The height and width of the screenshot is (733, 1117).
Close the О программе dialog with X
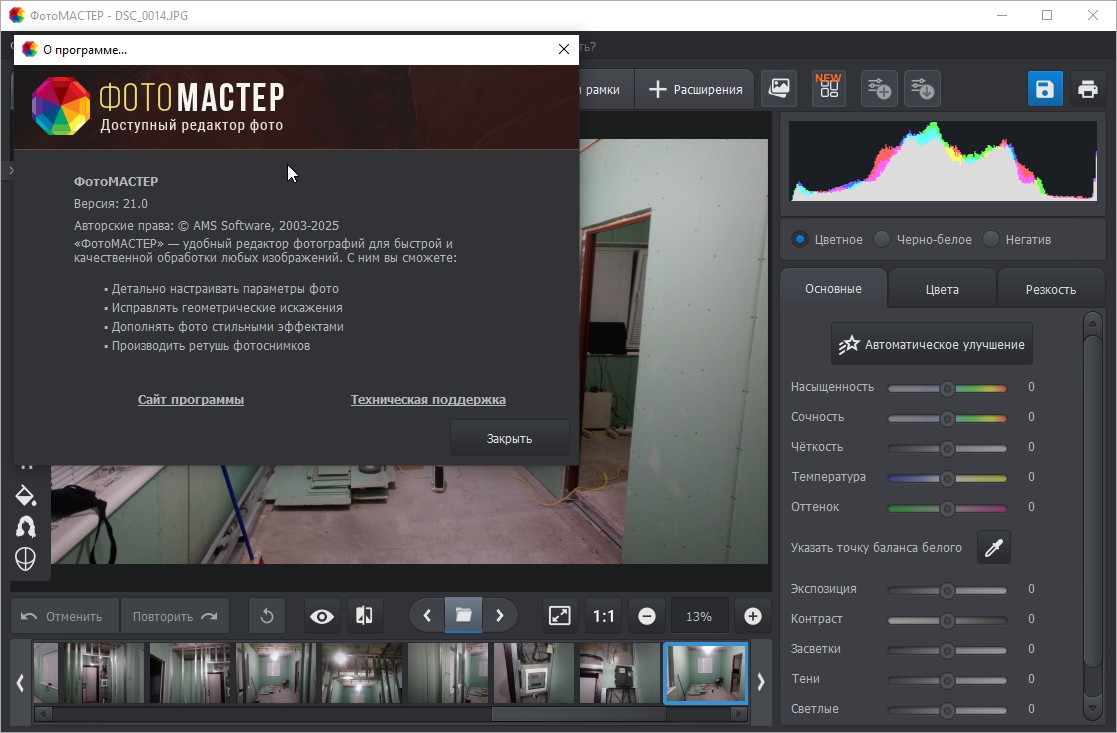[x=563, y=49]
